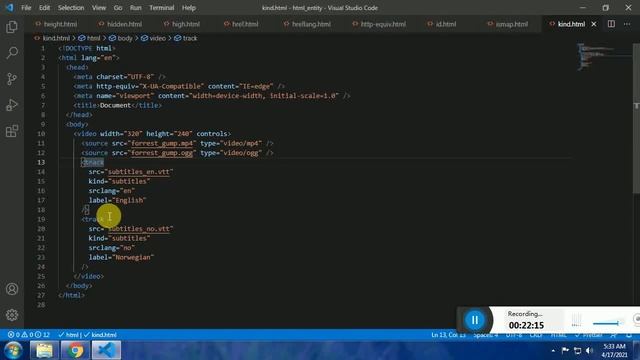Open the Selection menu
Image resolution: width=640 pixels, height=360 pixels.
pos(71,8)
